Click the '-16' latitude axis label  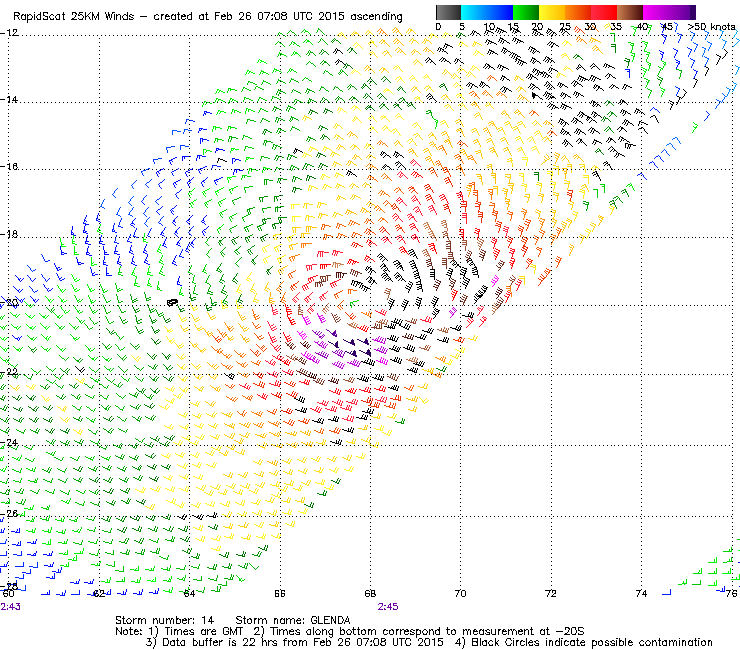[9, 167]
